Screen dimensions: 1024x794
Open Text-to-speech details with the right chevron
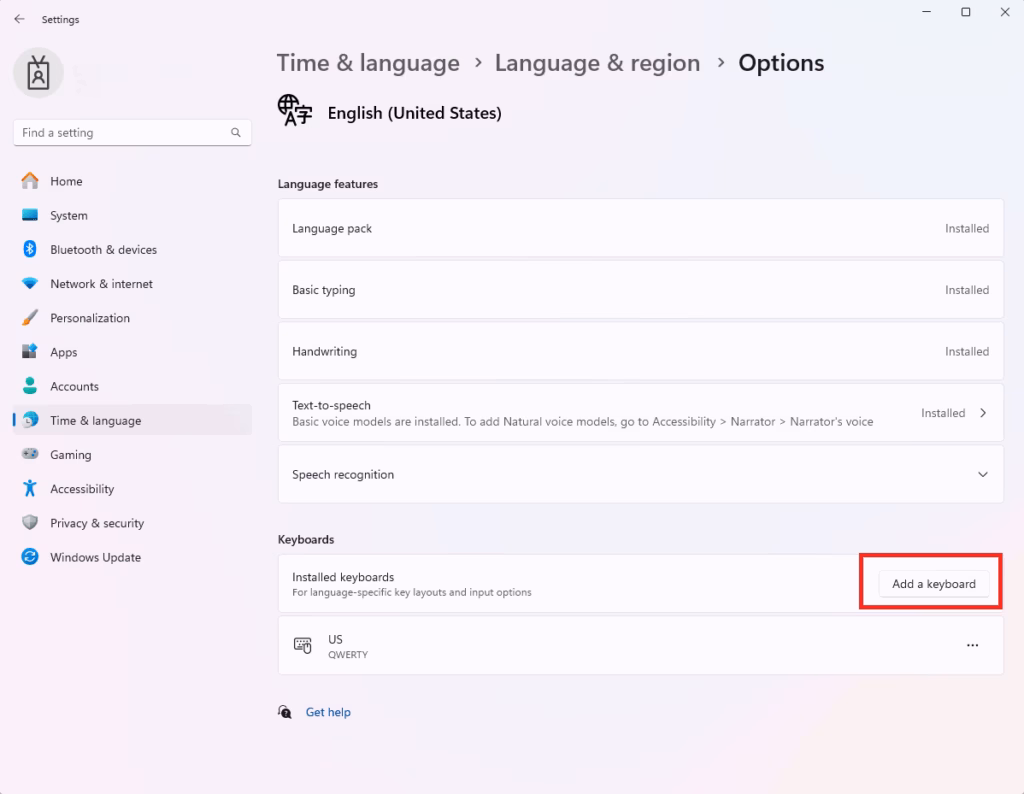(x=983, y=413)
